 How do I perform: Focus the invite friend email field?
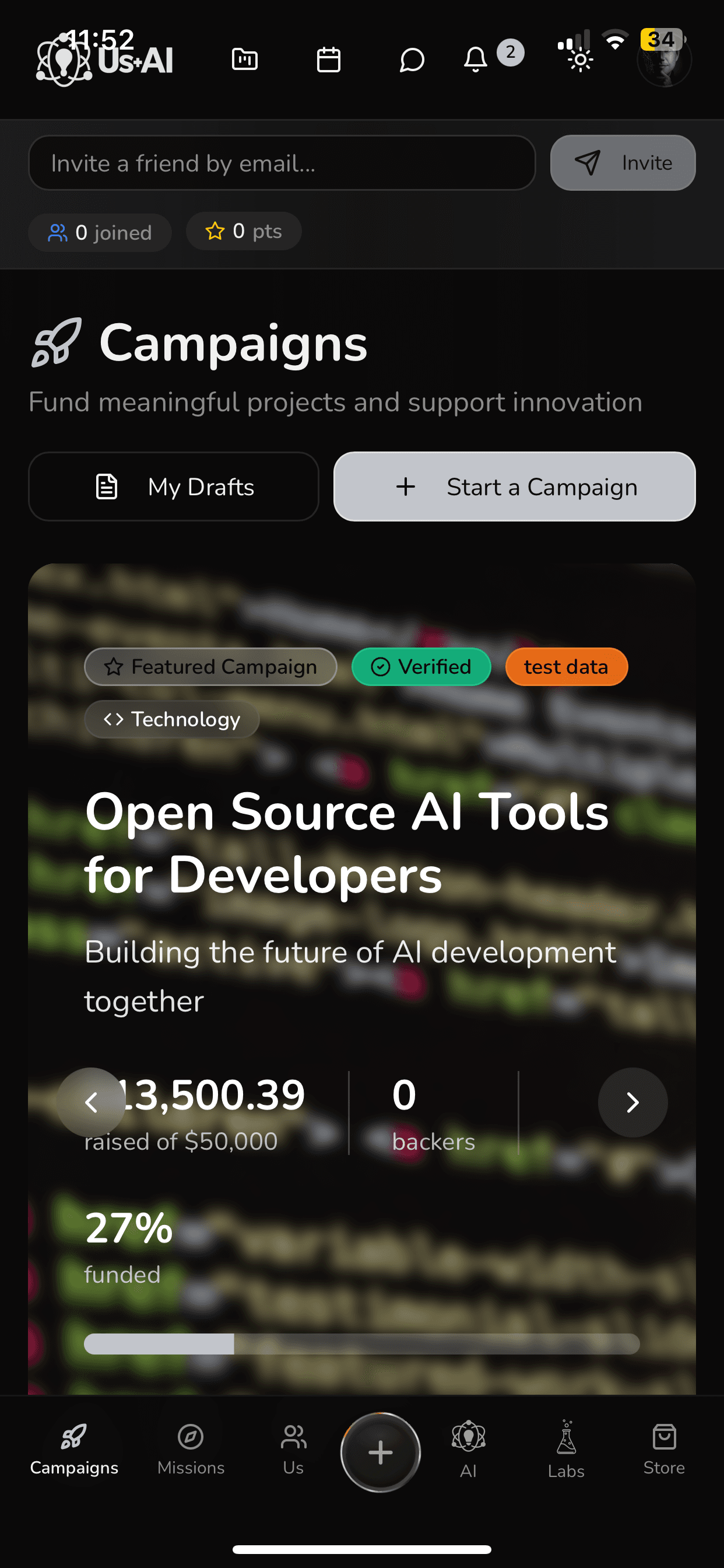click(282, 163)
